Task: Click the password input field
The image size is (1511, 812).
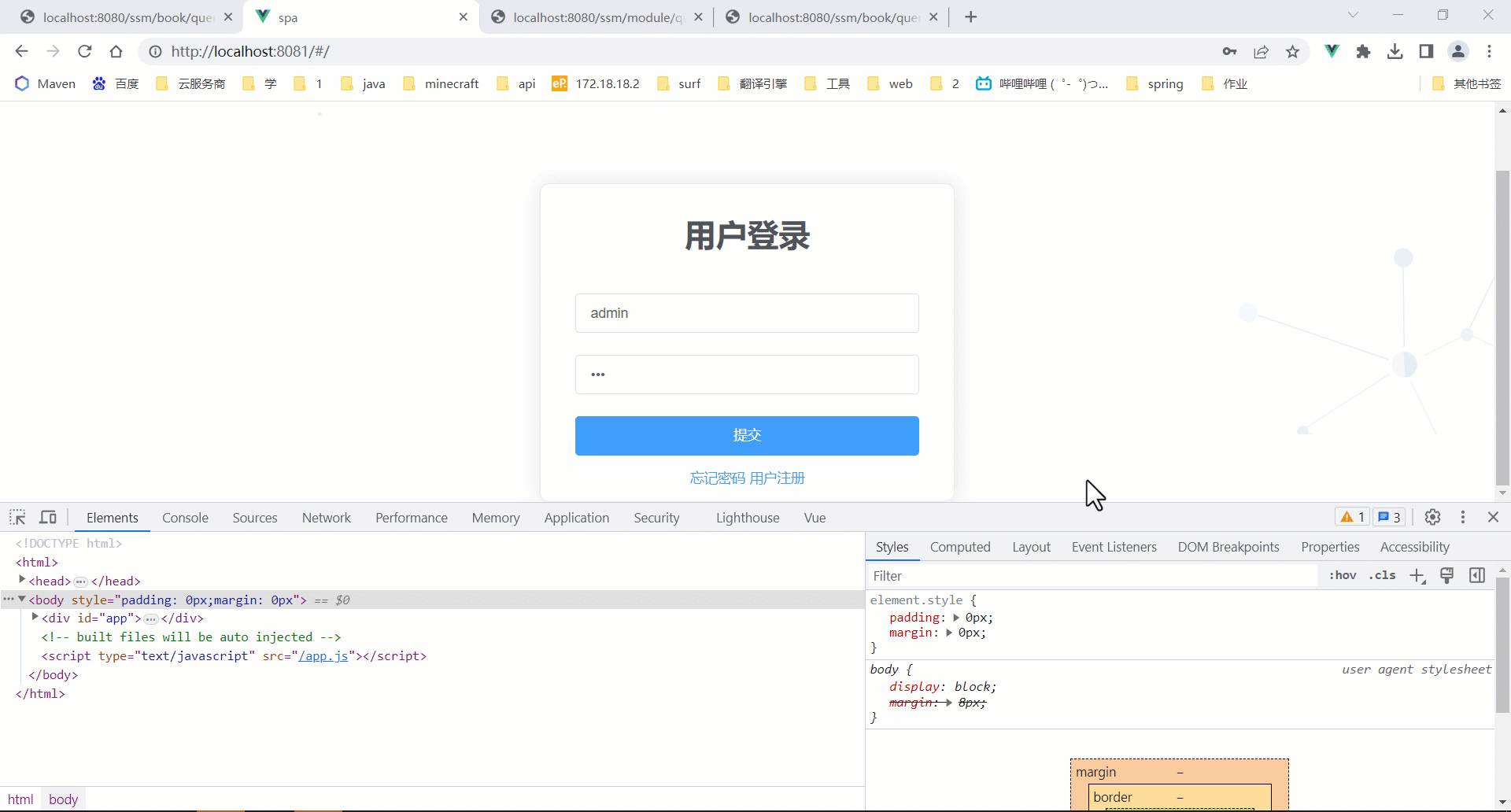Action: [x=747, y=375]
